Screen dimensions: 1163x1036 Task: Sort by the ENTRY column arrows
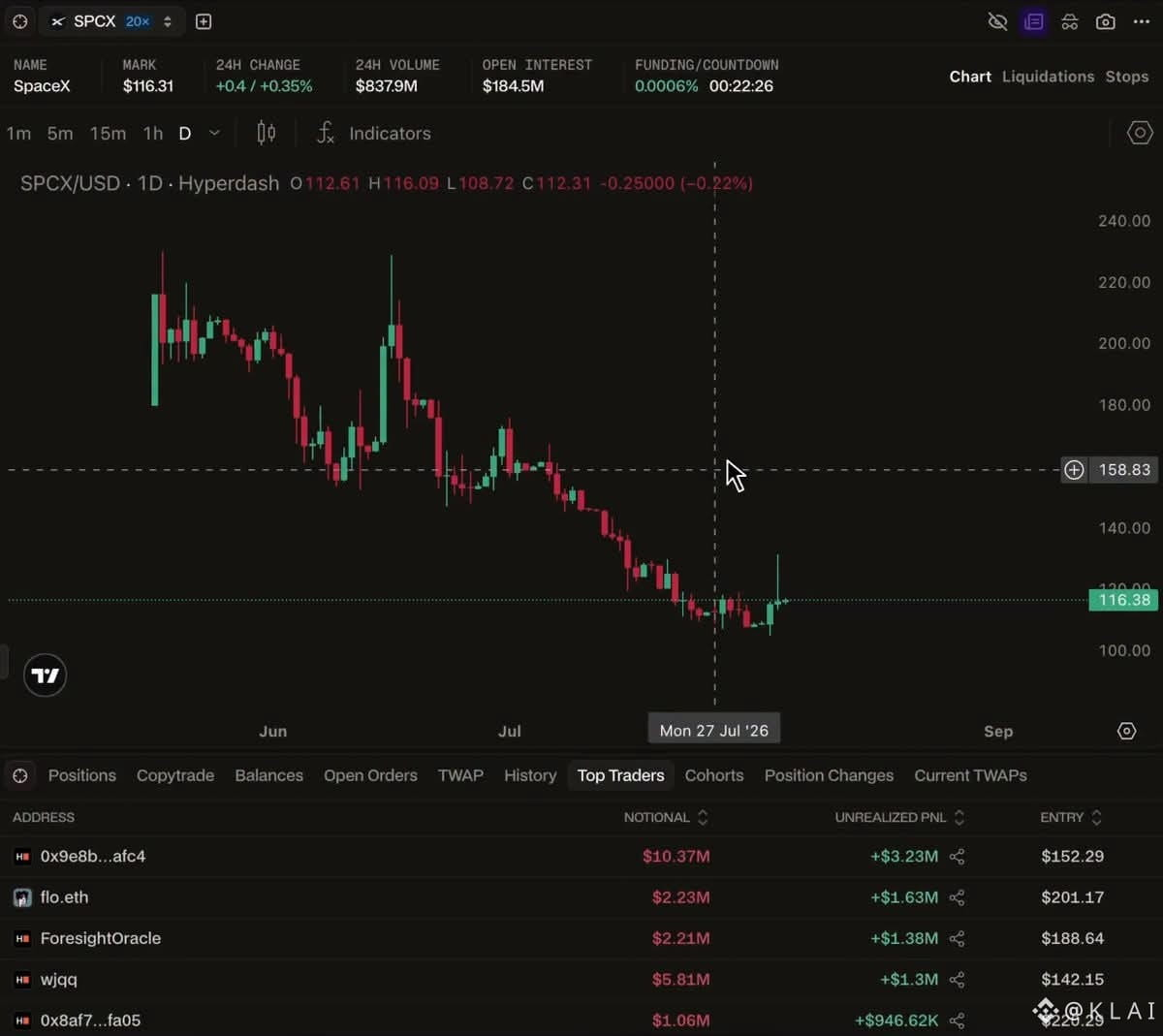click(x=1096, y=817)
